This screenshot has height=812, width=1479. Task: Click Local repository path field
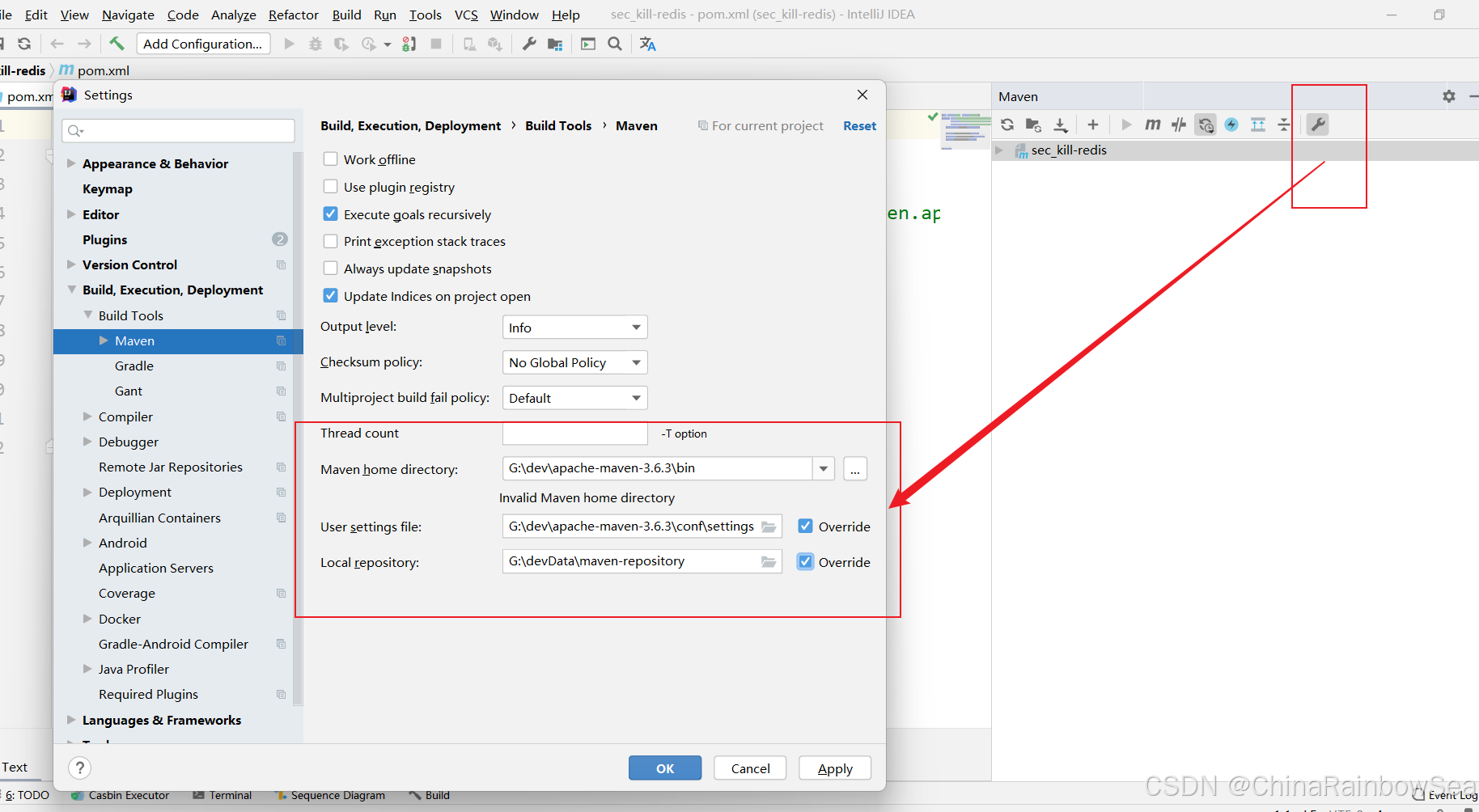(x=642, y=561)
